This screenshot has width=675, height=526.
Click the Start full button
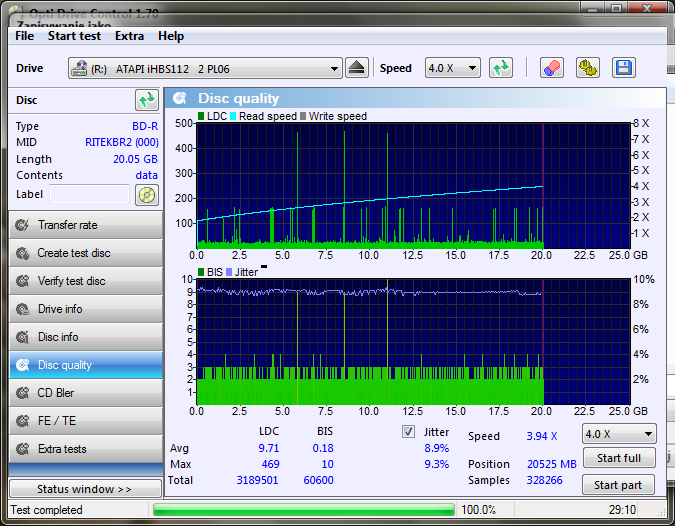(619, 458)
